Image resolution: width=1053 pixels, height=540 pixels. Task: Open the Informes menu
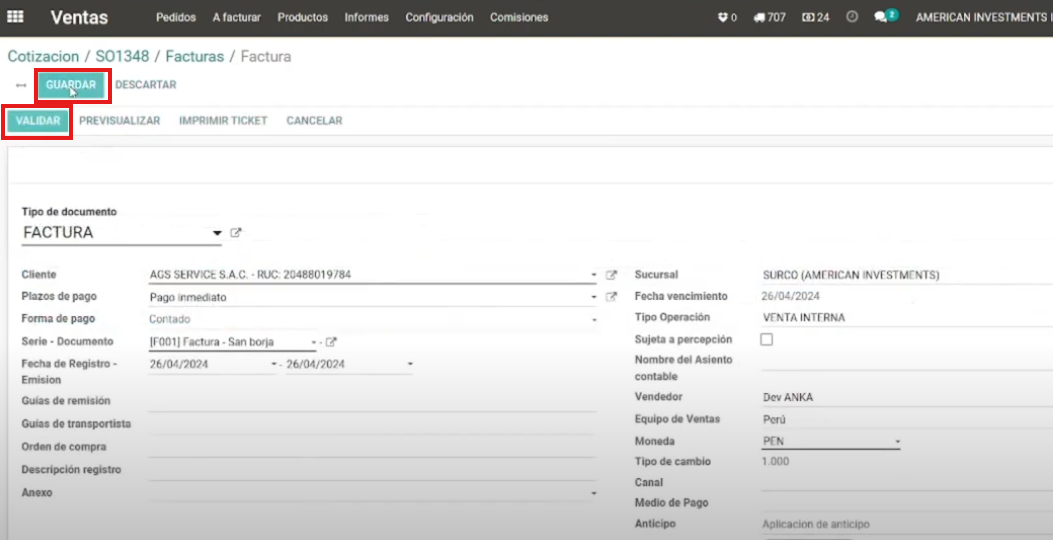(366, 18)
